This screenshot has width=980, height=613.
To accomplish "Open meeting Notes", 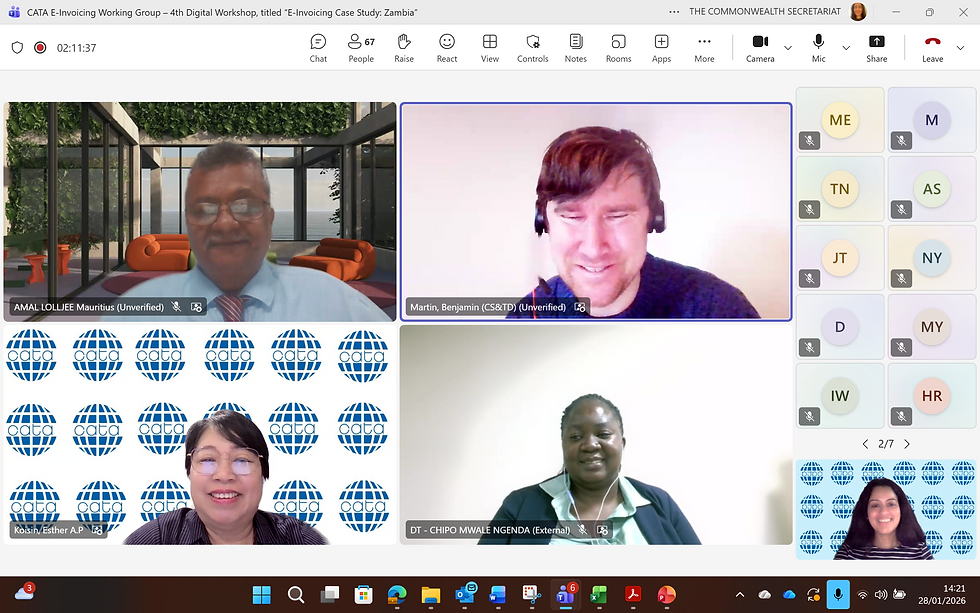I will click(x=576, y=48).
